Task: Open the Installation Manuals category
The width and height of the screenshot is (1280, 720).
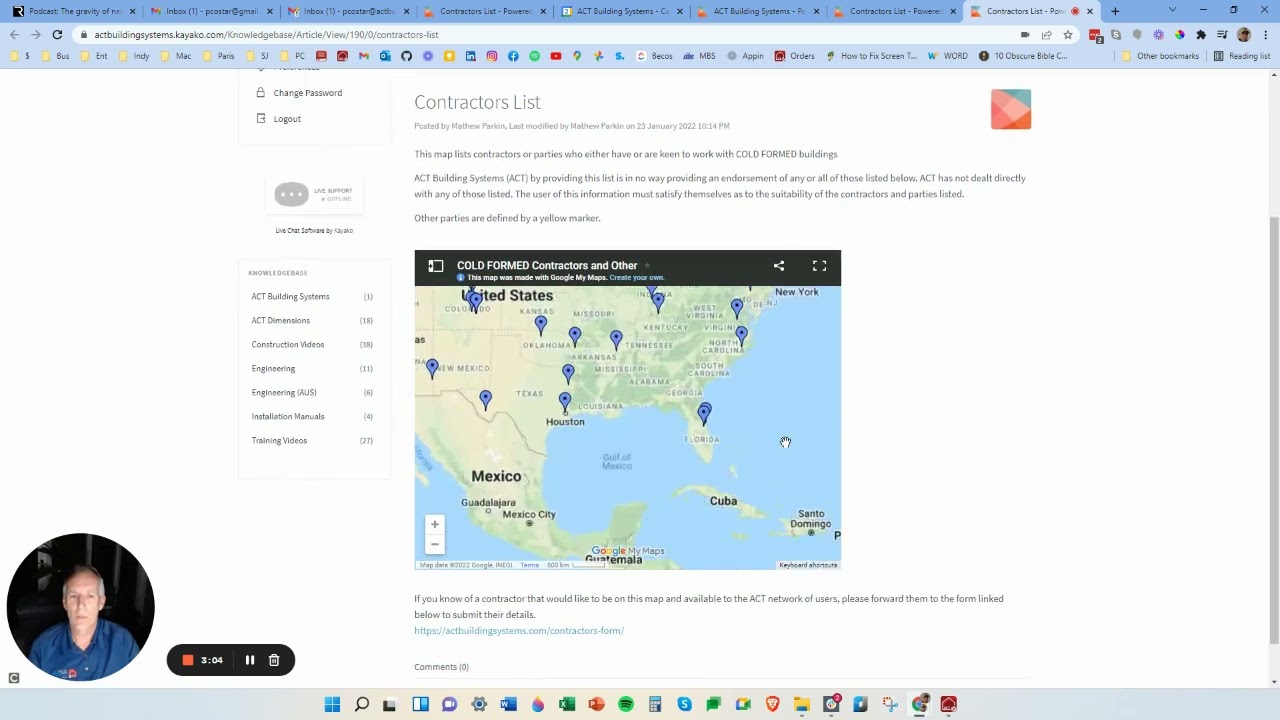Action: click(x=287, y=417)
